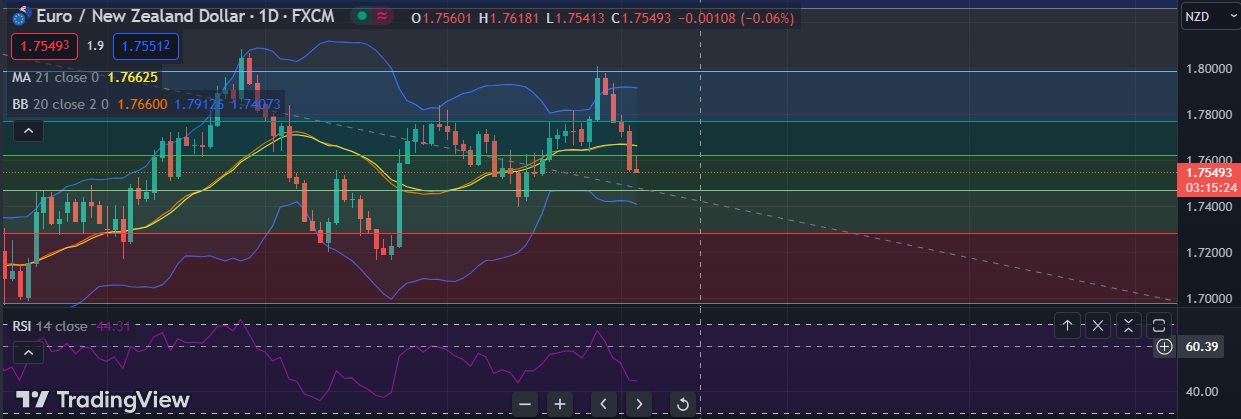The image size is (1241, 419).
Task: Collapse the RSI pane icon
Action: click(1128, 325)
